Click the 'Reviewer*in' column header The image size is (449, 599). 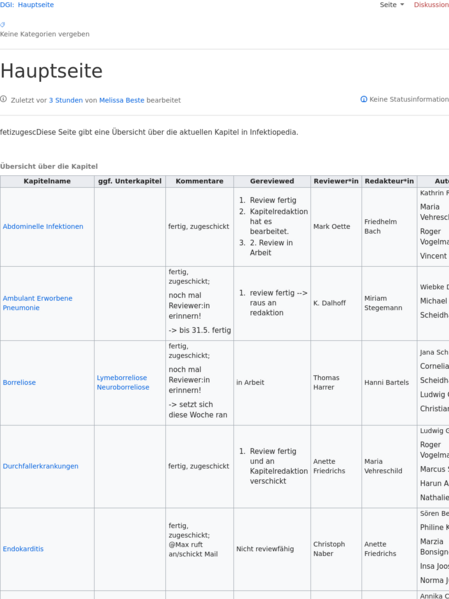[x=336, y=181]
